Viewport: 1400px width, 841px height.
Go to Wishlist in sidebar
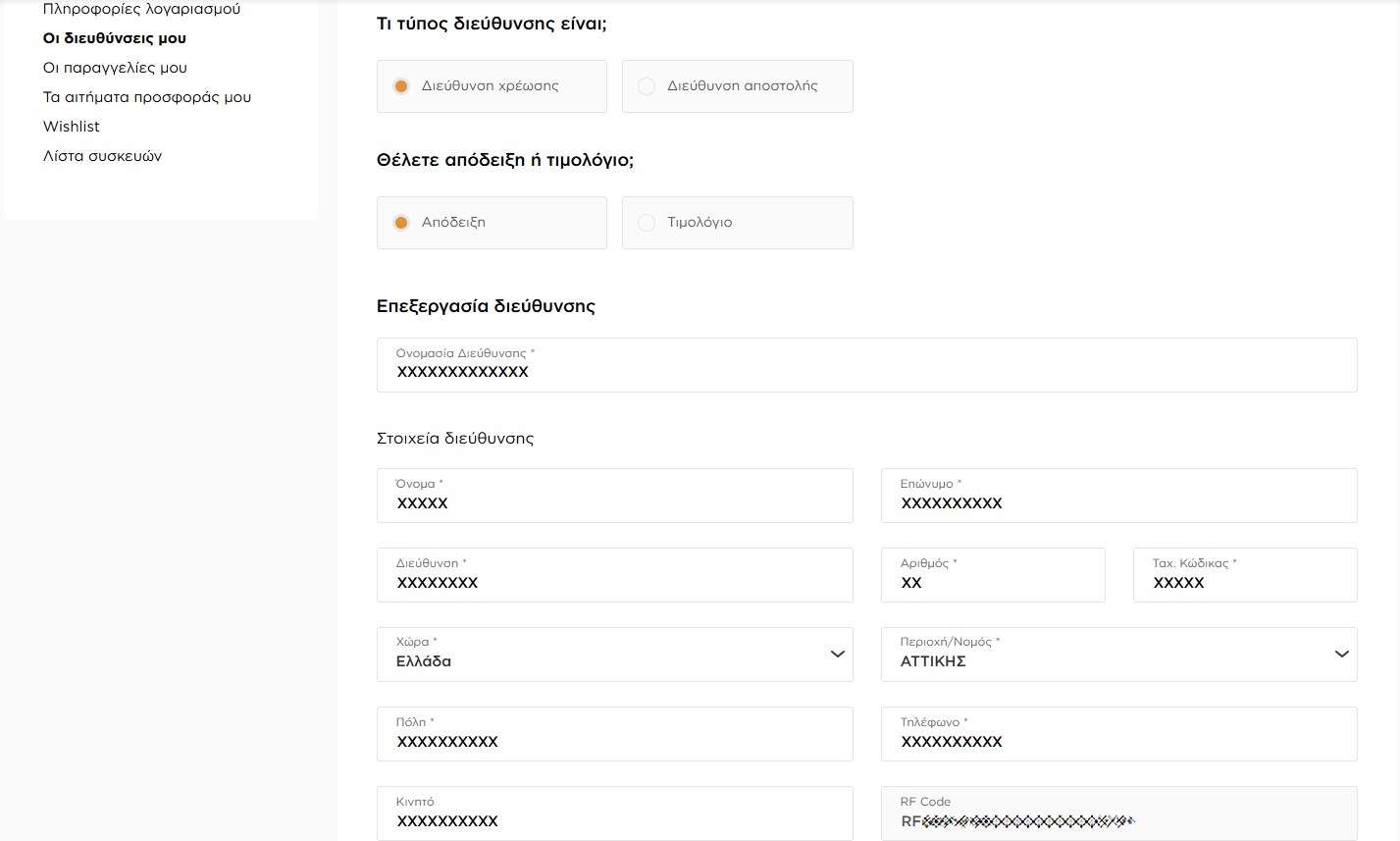[72, 127]
